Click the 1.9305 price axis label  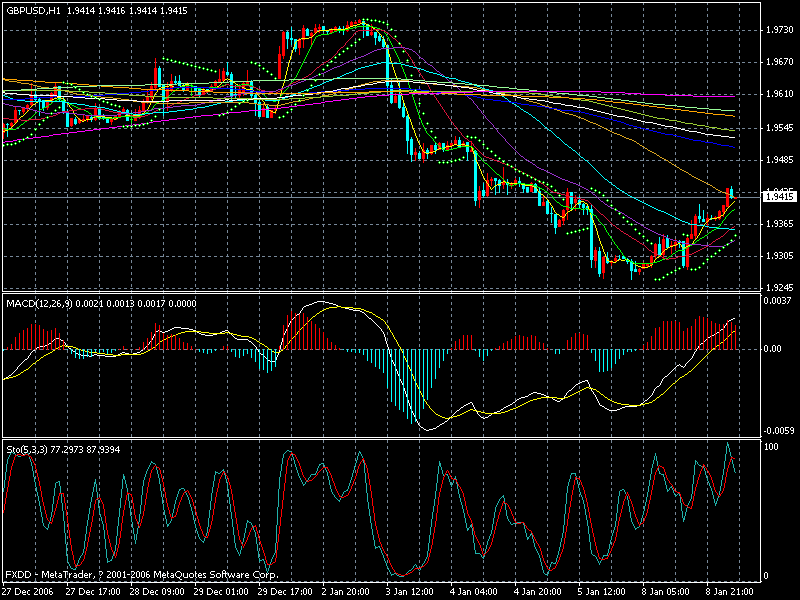coord(778,255)
